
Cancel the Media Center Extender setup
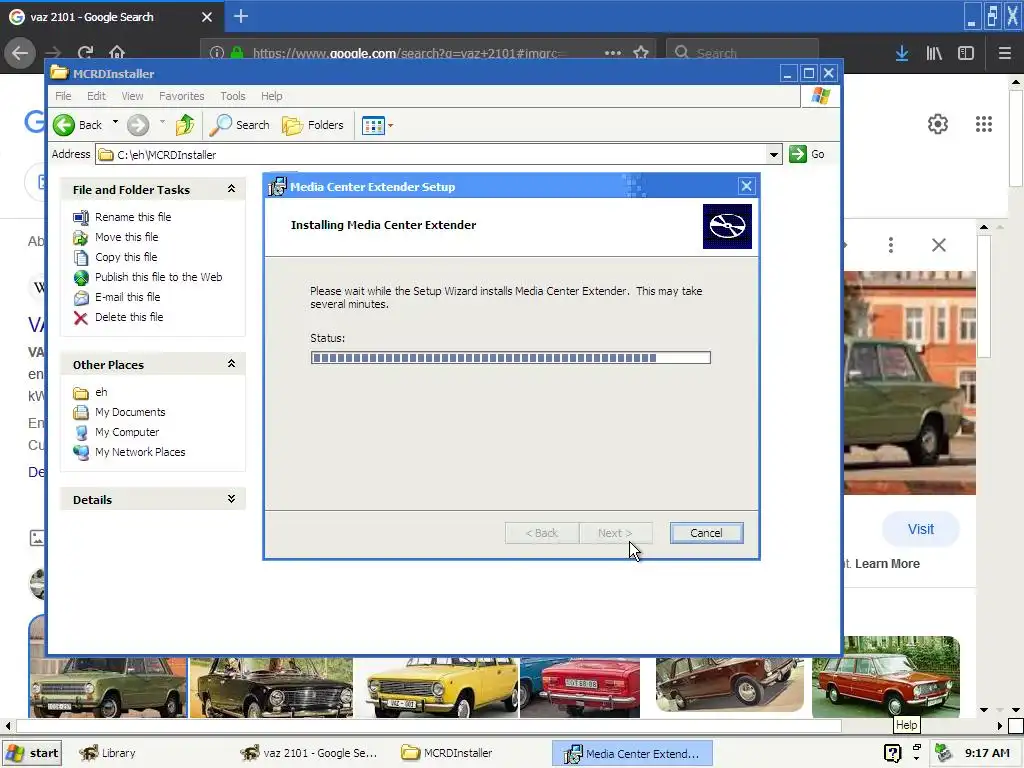pyautogui.click(x=706, y=533)
